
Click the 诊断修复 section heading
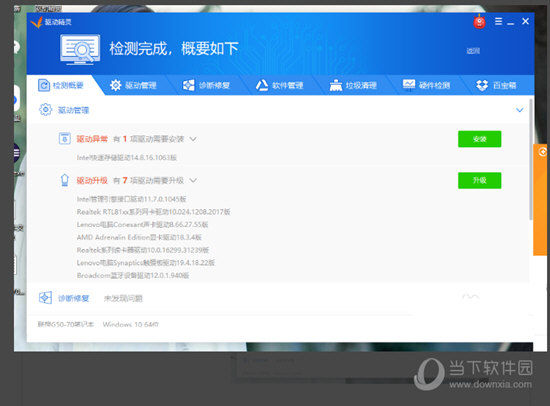tap(73, 298)
